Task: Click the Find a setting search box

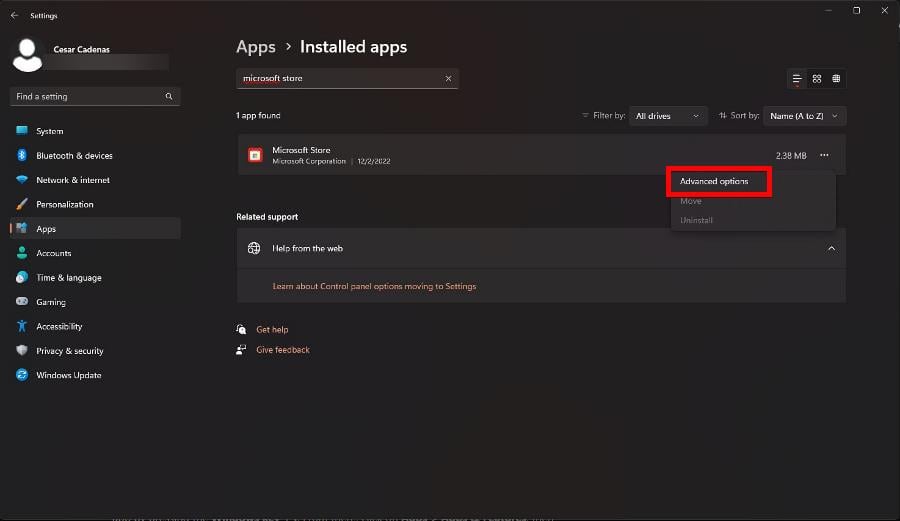Action: (x=95, y=96)
